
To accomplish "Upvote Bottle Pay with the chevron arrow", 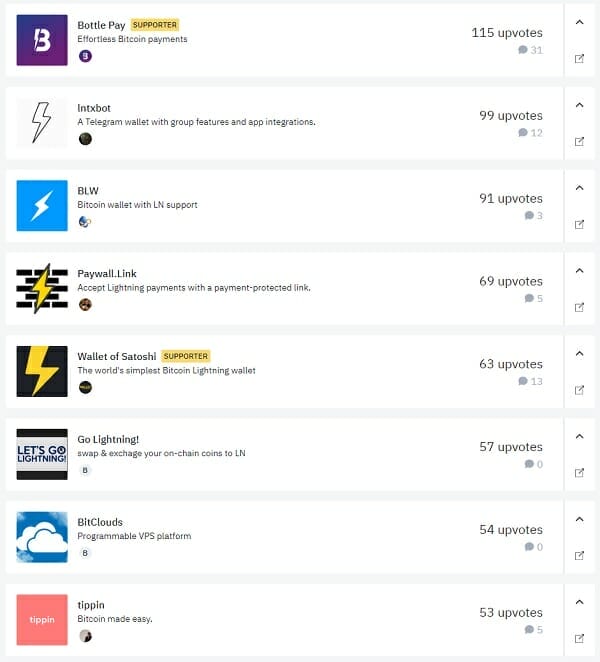I will pos(579,22).
